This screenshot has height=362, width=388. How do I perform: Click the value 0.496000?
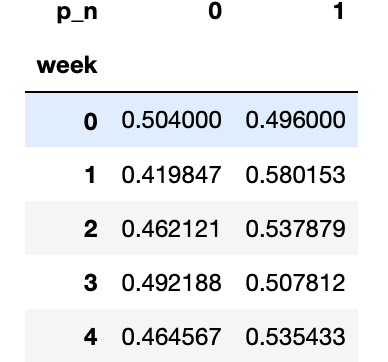295,120
